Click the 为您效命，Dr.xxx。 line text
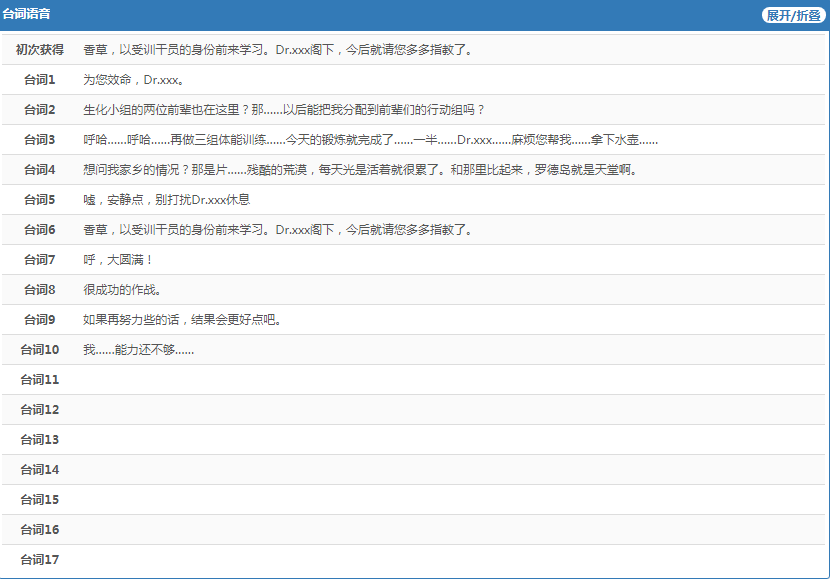Screen dimensions: 830x579 tap(133, 80)
